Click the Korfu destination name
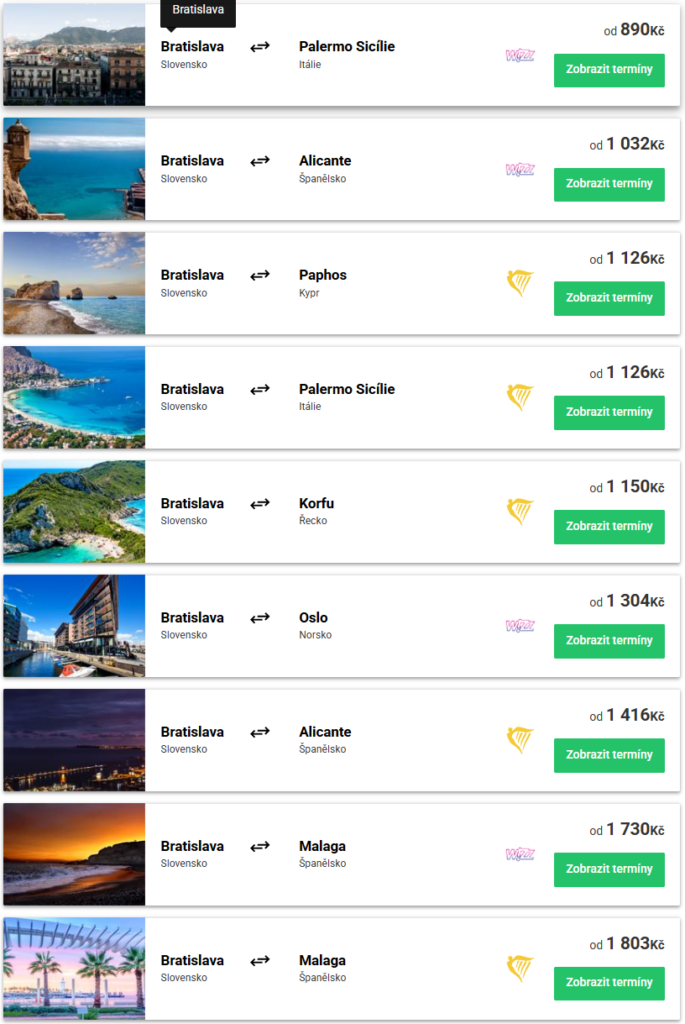 (316, 503)
